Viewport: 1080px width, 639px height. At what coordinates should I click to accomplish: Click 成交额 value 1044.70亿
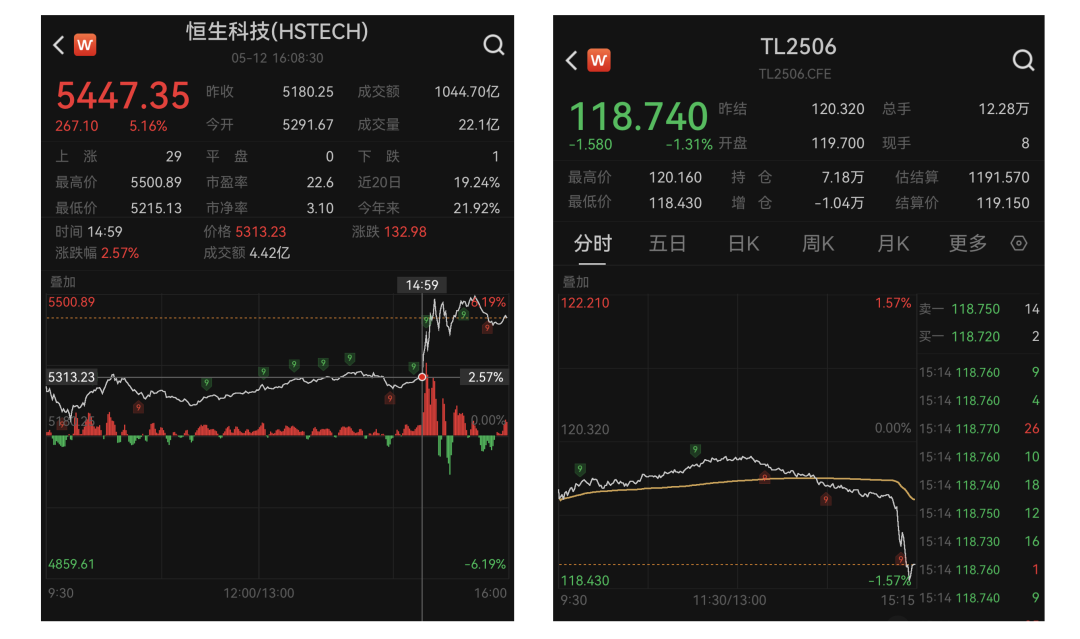tap(466, 92)
